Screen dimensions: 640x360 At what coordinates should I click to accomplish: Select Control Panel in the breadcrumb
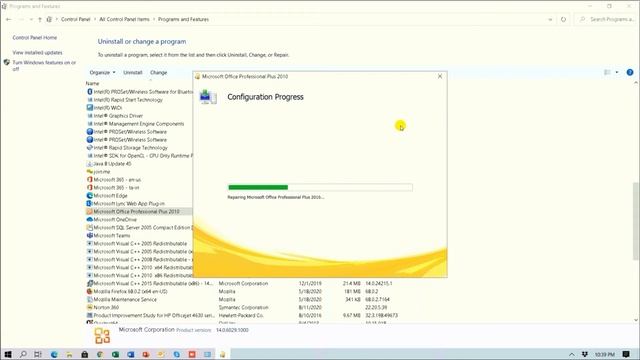tap(76, 19)
